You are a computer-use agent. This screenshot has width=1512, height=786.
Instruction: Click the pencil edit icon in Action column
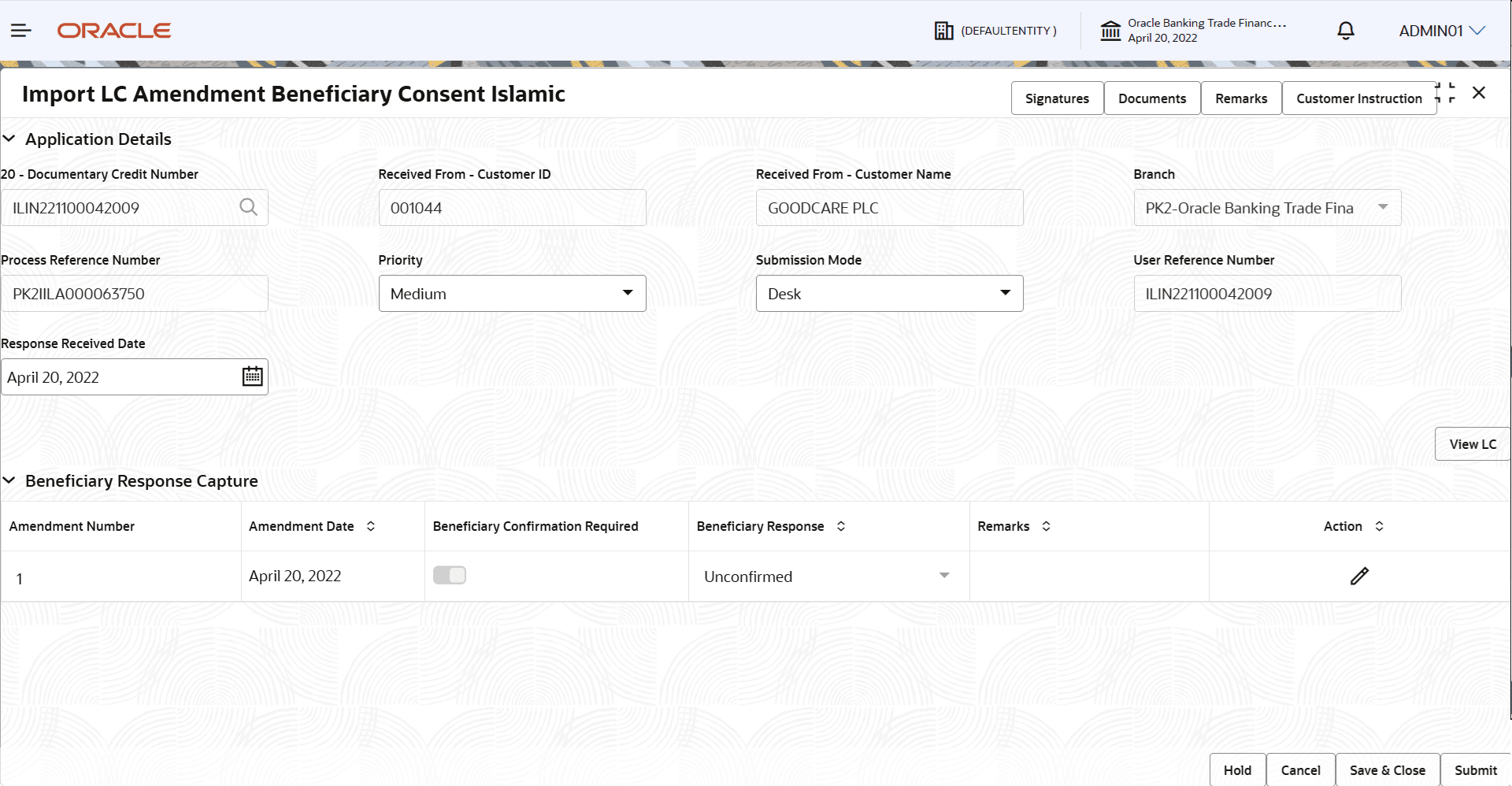pos(1359,577)
